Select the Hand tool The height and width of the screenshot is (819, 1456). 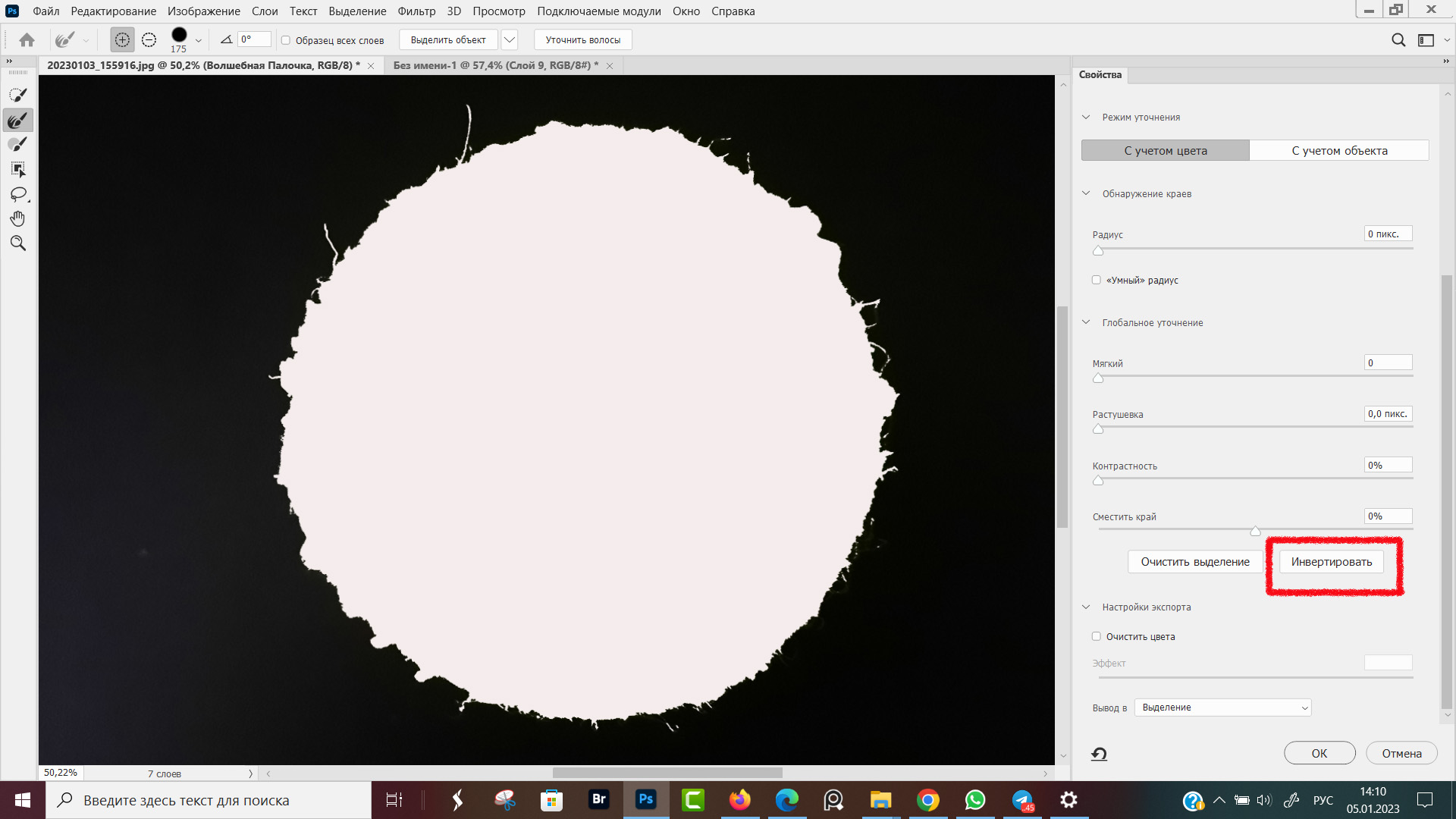coord(17,218)
